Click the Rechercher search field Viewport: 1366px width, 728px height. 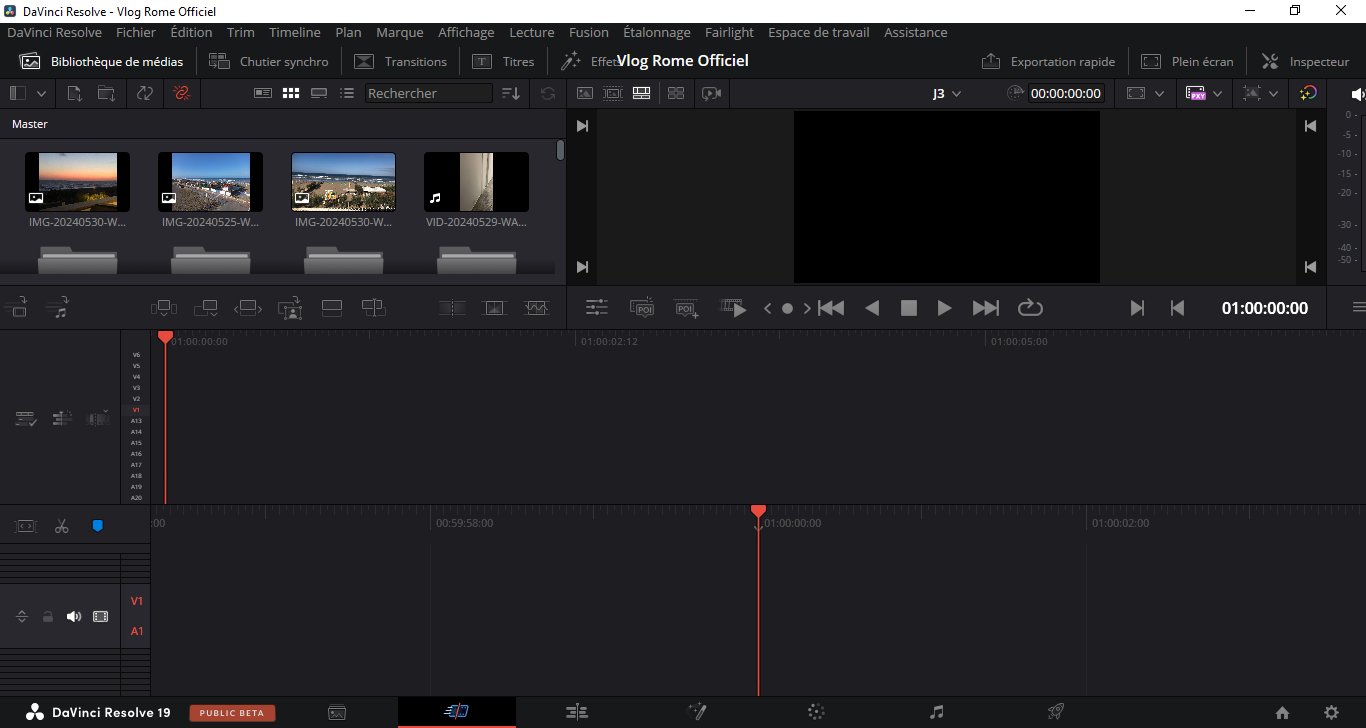coord(428,93)
